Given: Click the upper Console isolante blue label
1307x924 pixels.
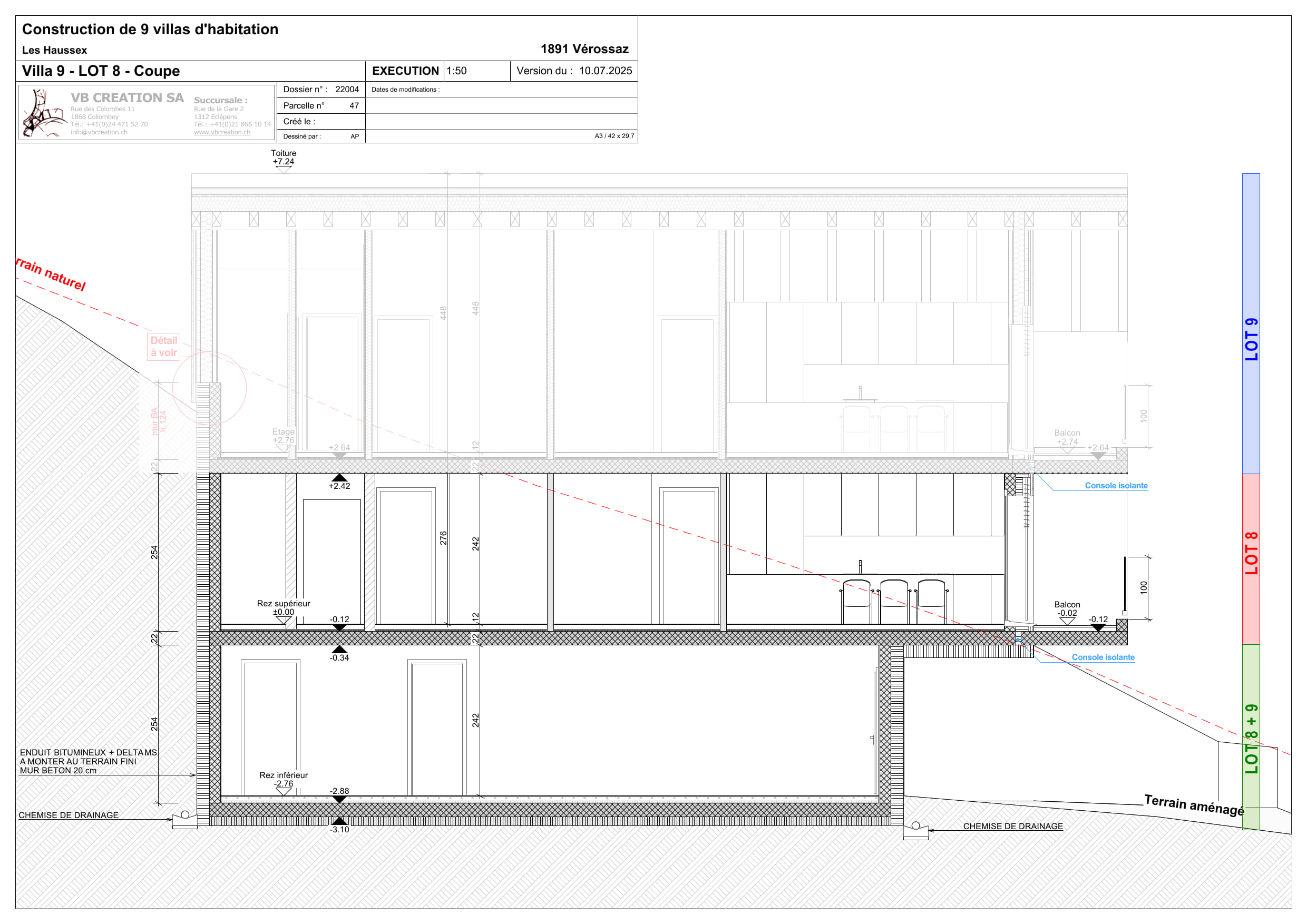Looking at the screenshot, I should coord(1116,485).
